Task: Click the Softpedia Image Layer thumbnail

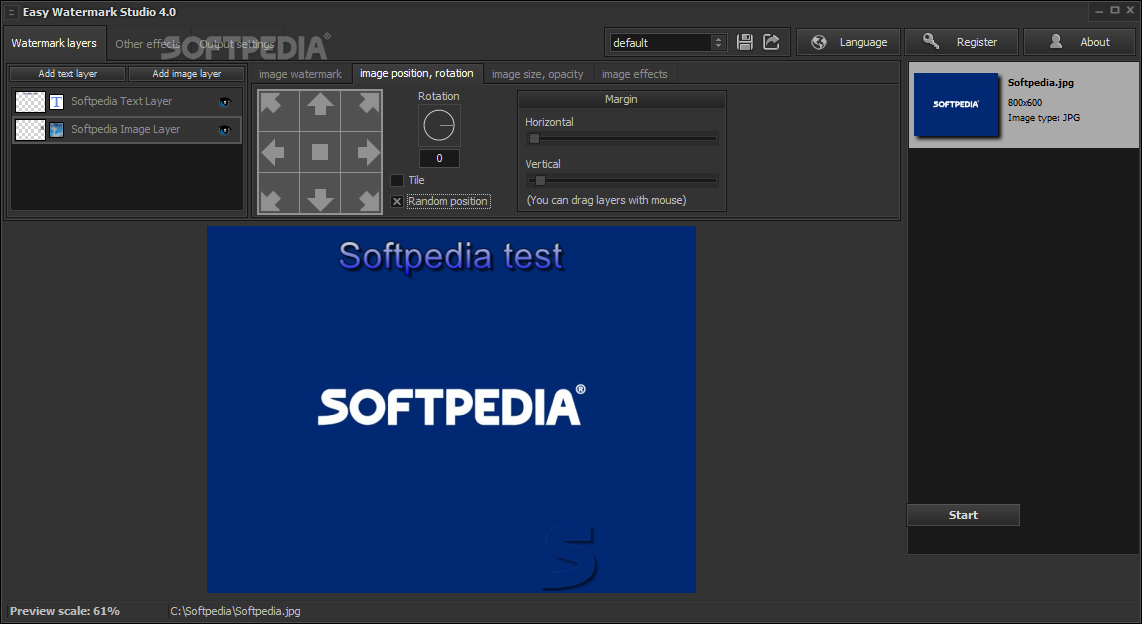Action: [x=31, y=130]
